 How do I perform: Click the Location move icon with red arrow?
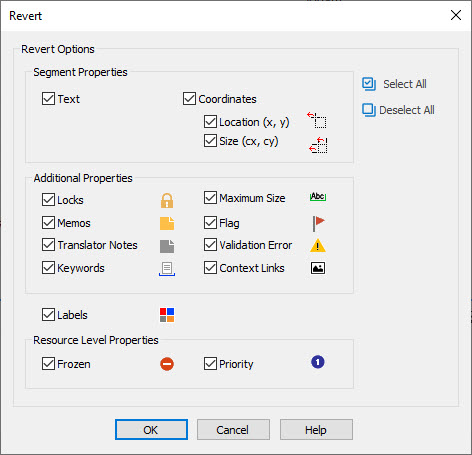pos(317,120)
